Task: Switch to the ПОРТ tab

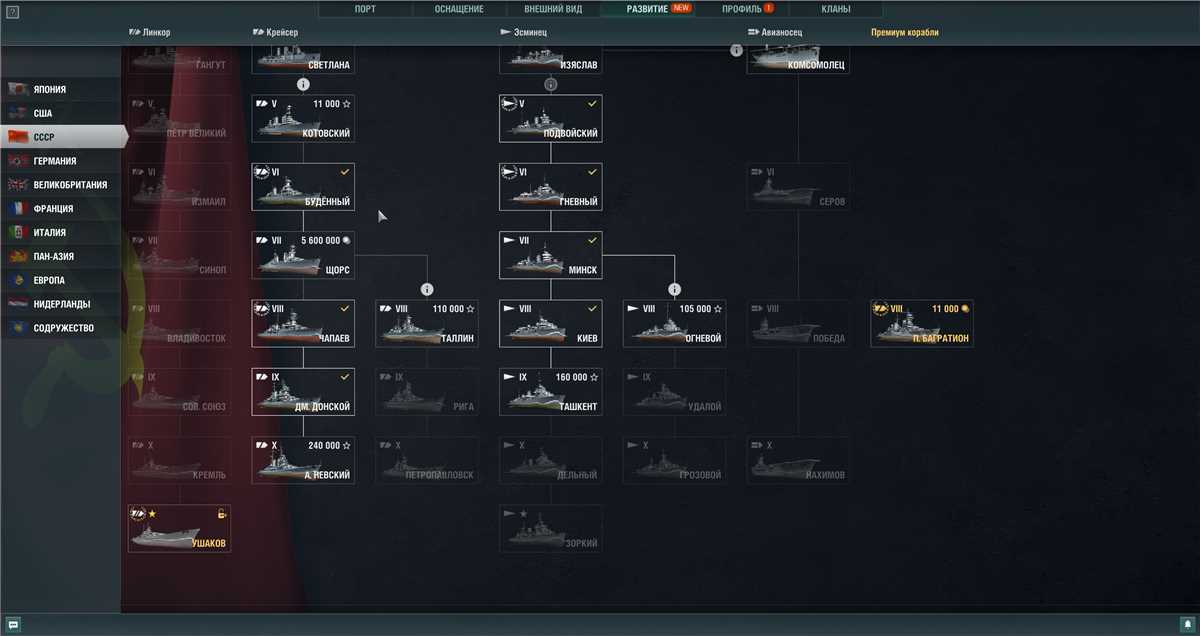Action: tap(366, 9)
